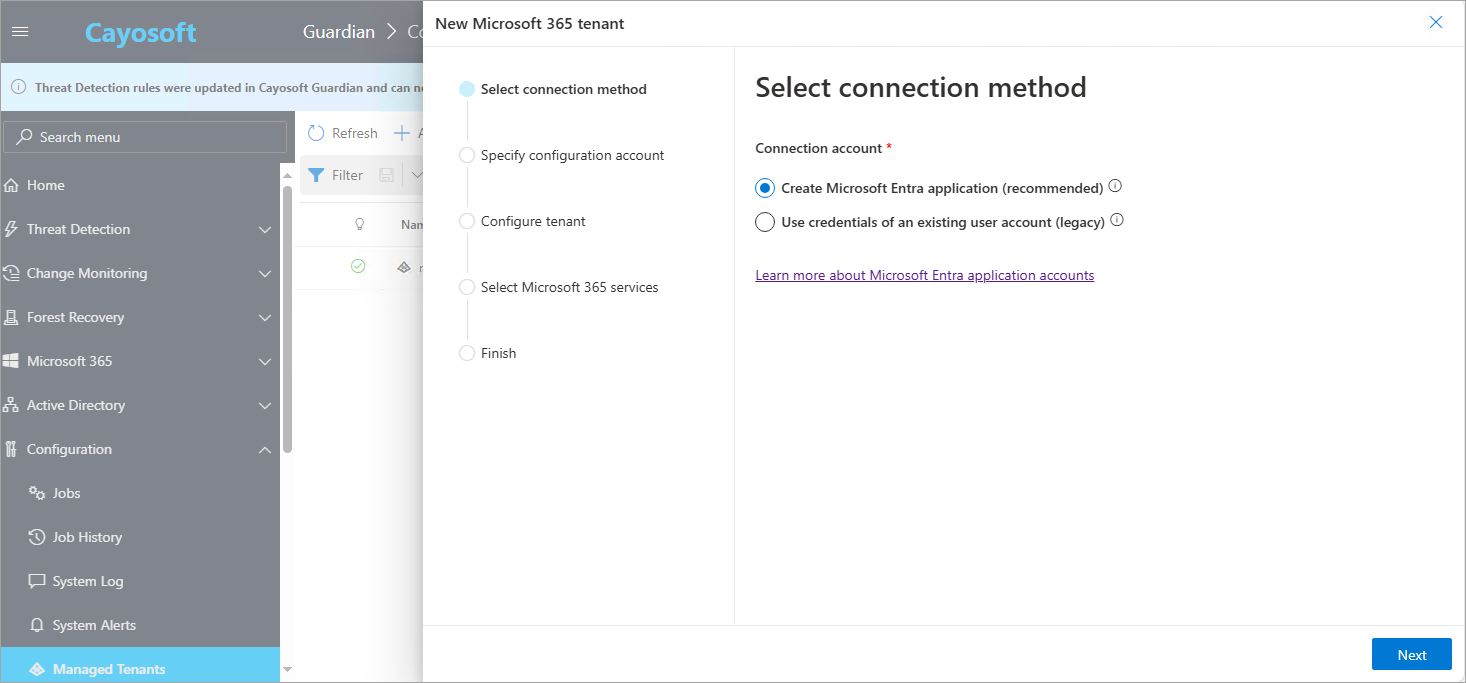Open the filter dropdown arrow beside save icon
Viewport: 1466px width, 683px height.
point(416,175)
